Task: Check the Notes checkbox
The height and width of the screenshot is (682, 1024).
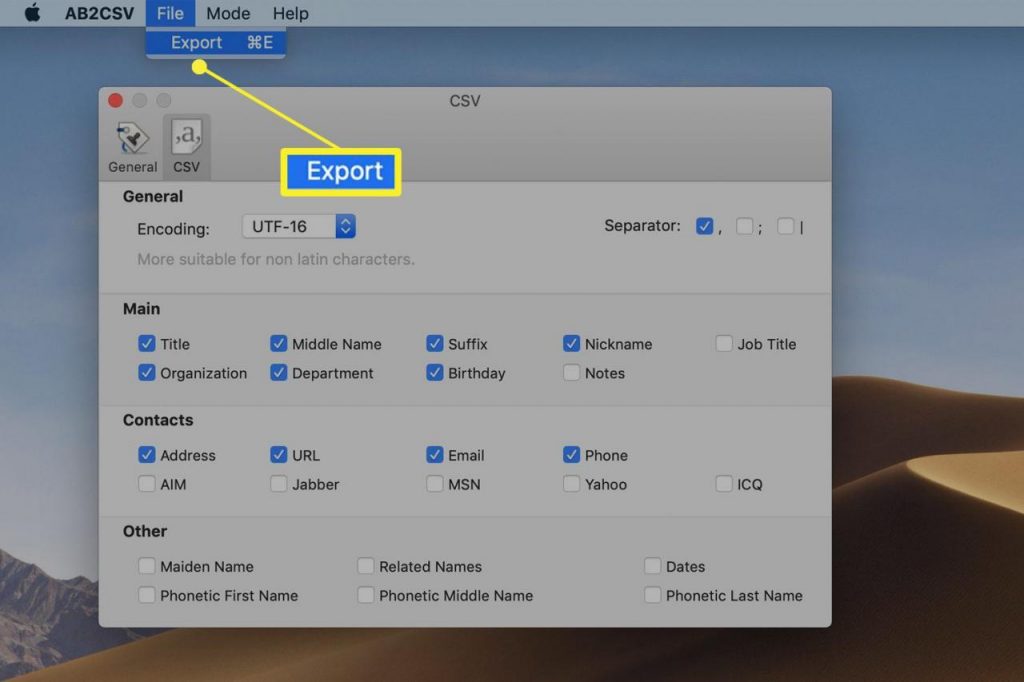Action: (x=571, y=372)
